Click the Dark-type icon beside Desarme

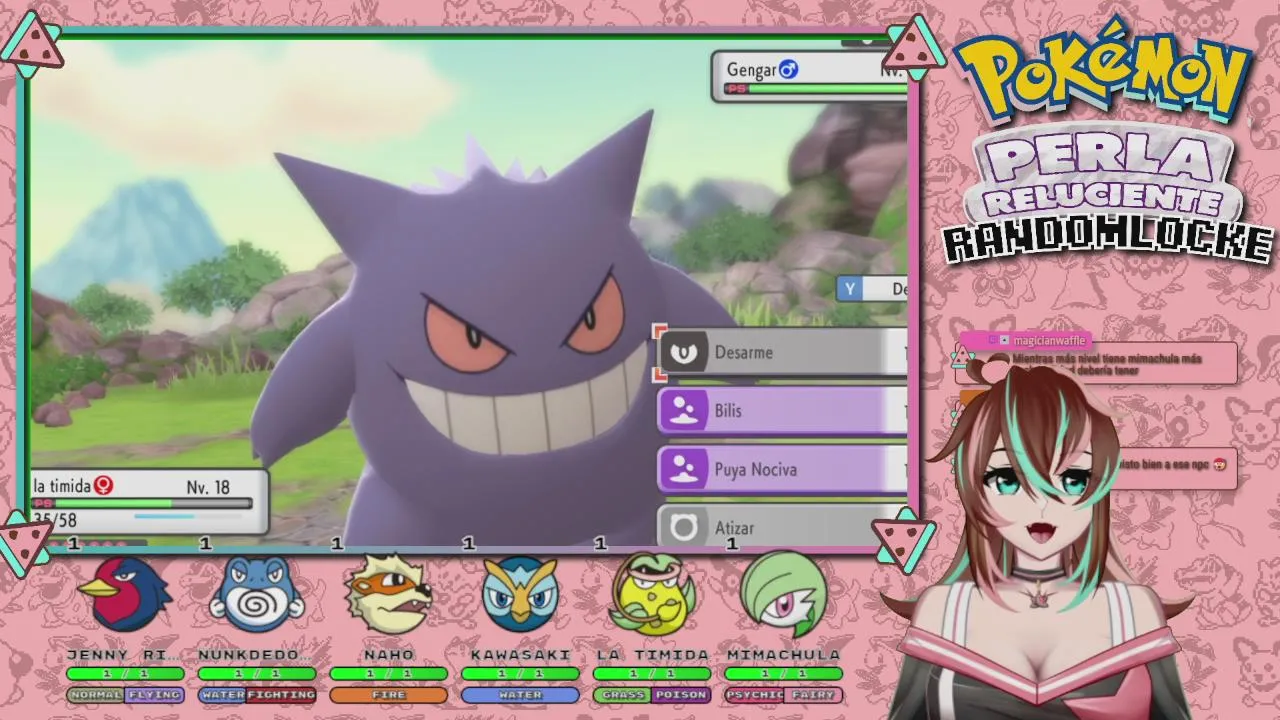pos(684,352)
